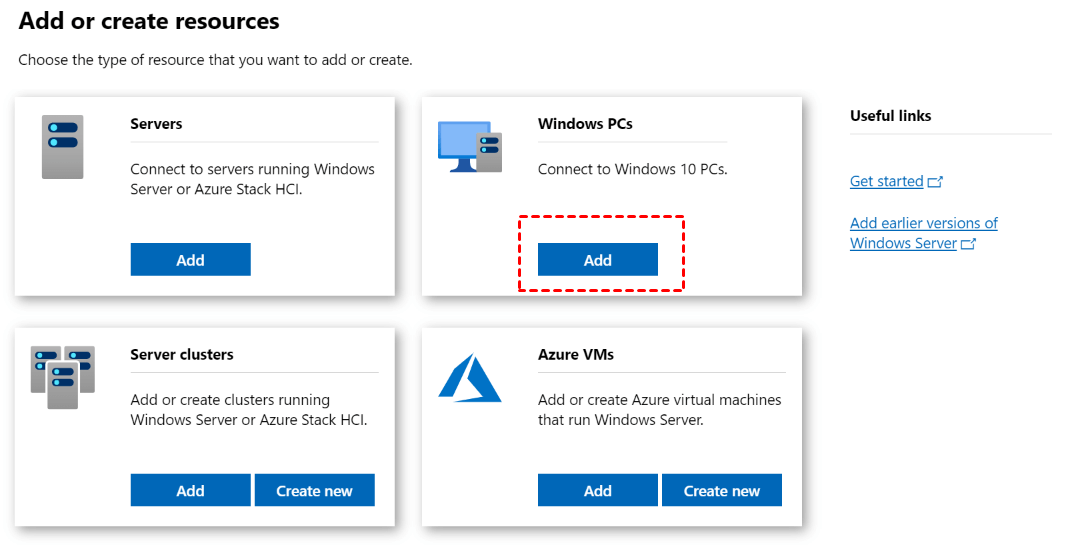Select the Azure VMs card title
Viewport: 1067px width, 545px height.
pos(576,354)
